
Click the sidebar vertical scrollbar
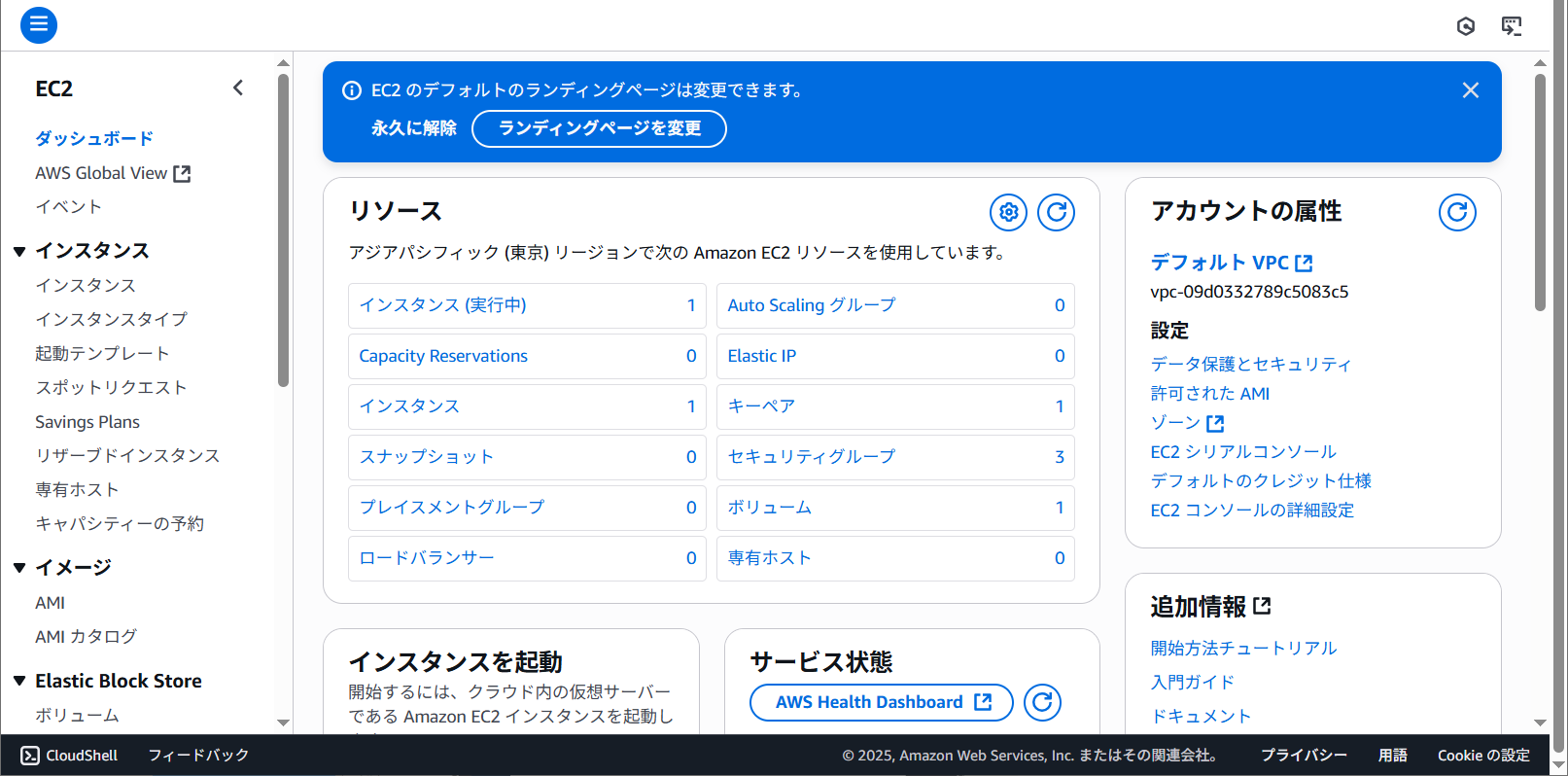pyautogui.click(x=283, y=233)
